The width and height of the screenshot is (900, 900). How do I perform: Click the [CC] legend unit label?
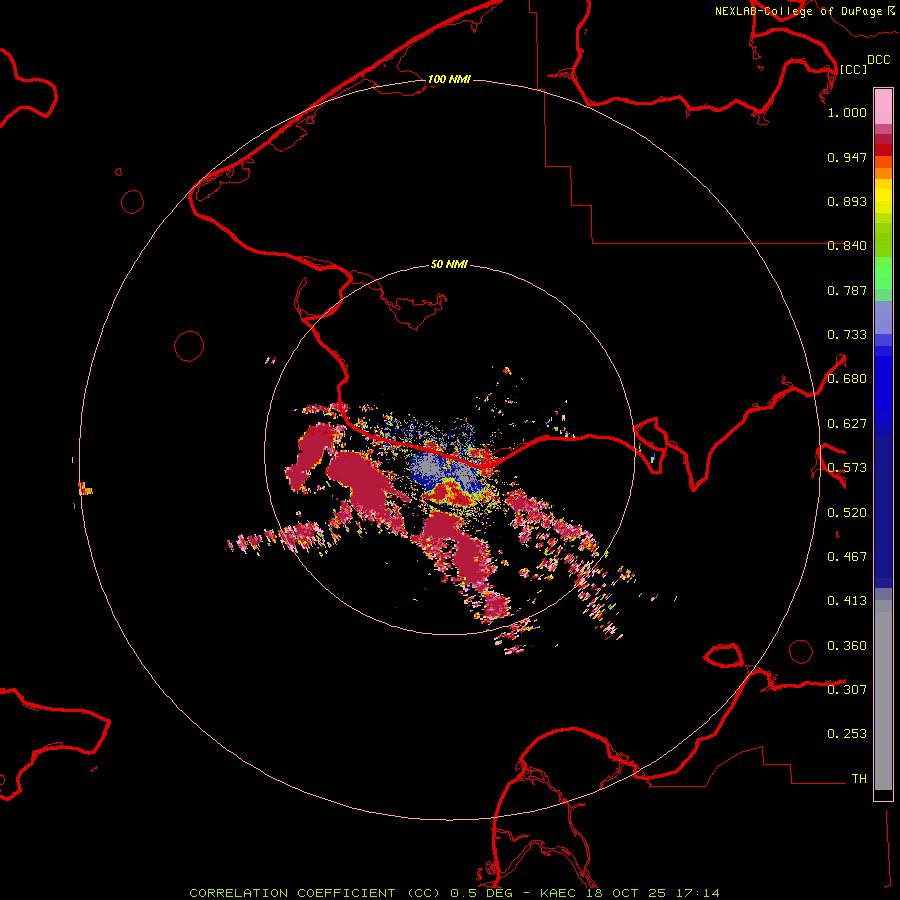[853, 69]
